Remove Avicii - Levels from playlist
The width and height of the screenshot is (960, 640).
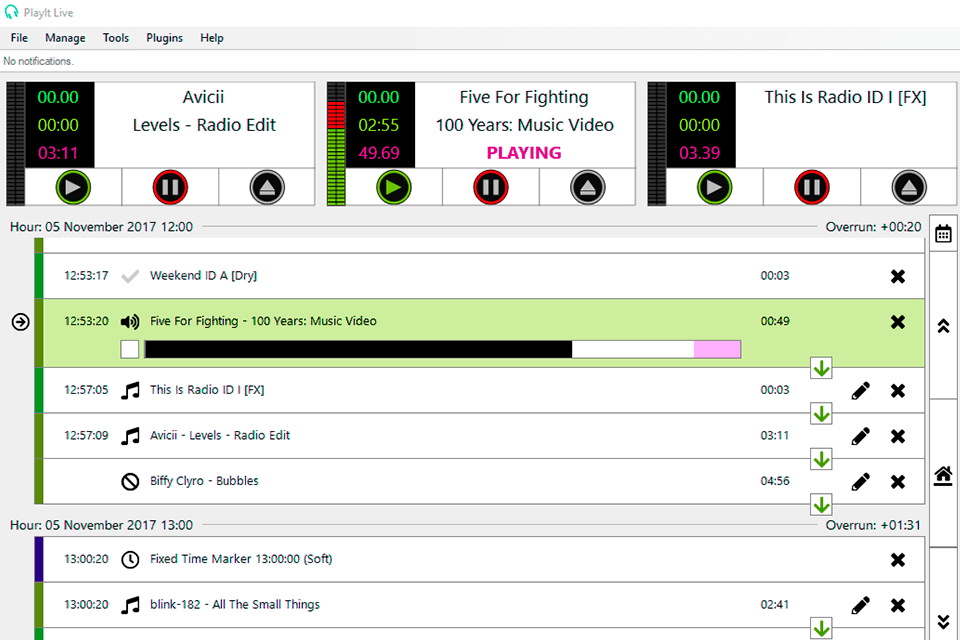coord(898,436)
